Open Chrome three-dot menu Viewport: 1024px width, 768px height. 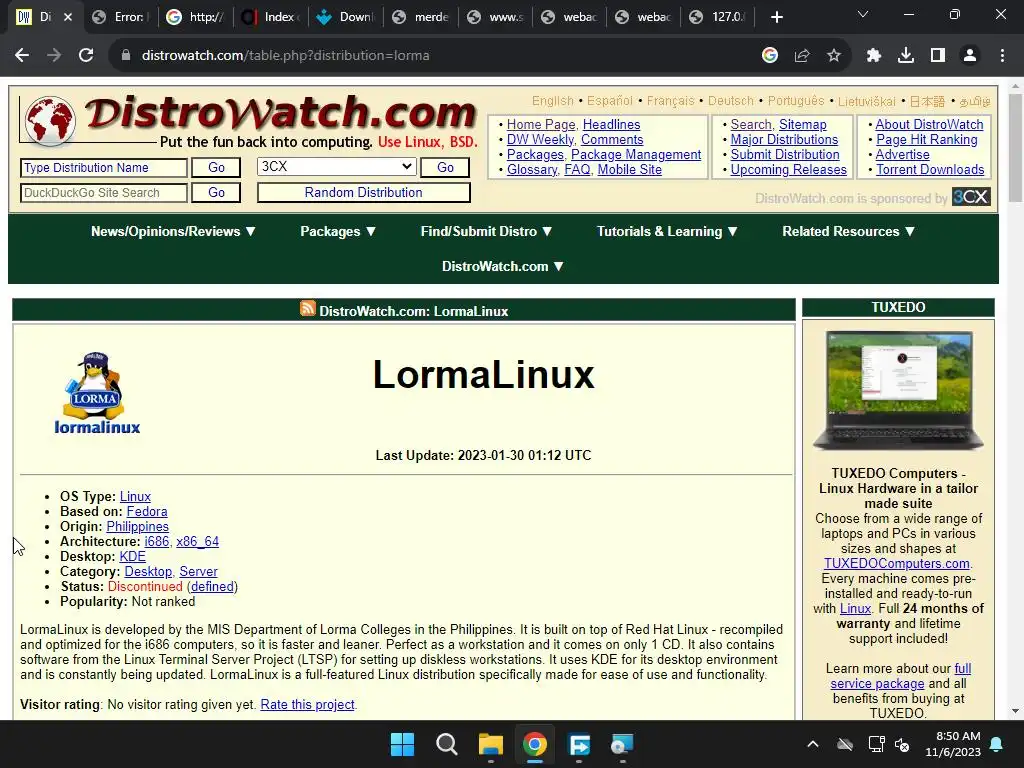[1002, 56]
